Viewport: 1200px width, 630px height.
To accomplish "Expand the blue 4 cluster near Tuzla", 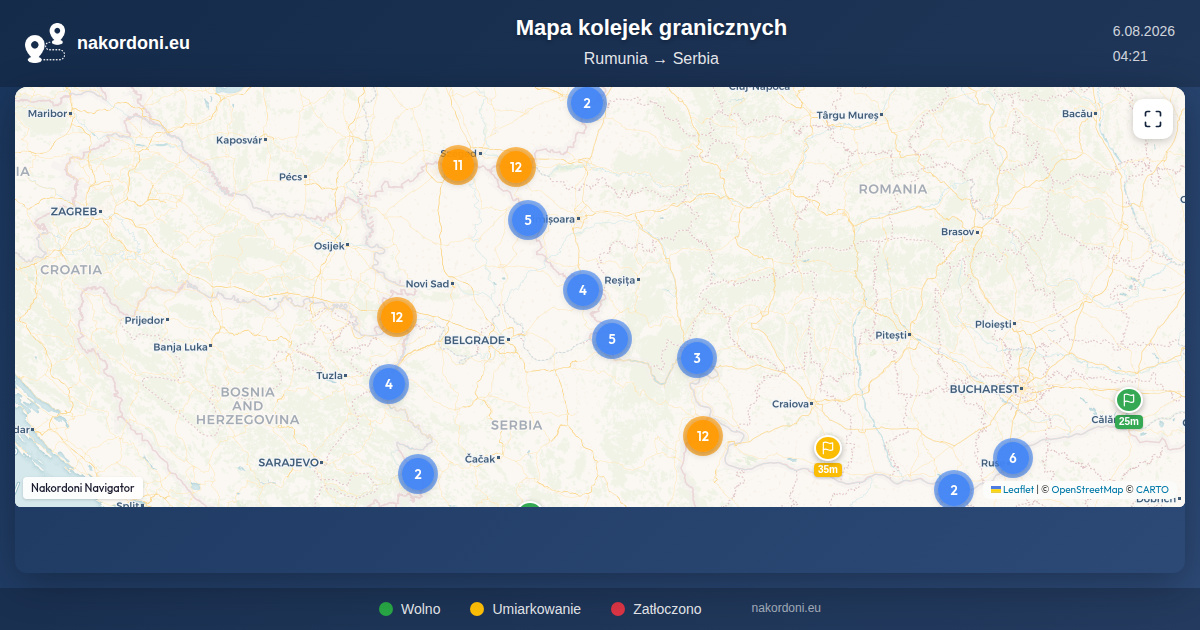I will tap(389, 384).
